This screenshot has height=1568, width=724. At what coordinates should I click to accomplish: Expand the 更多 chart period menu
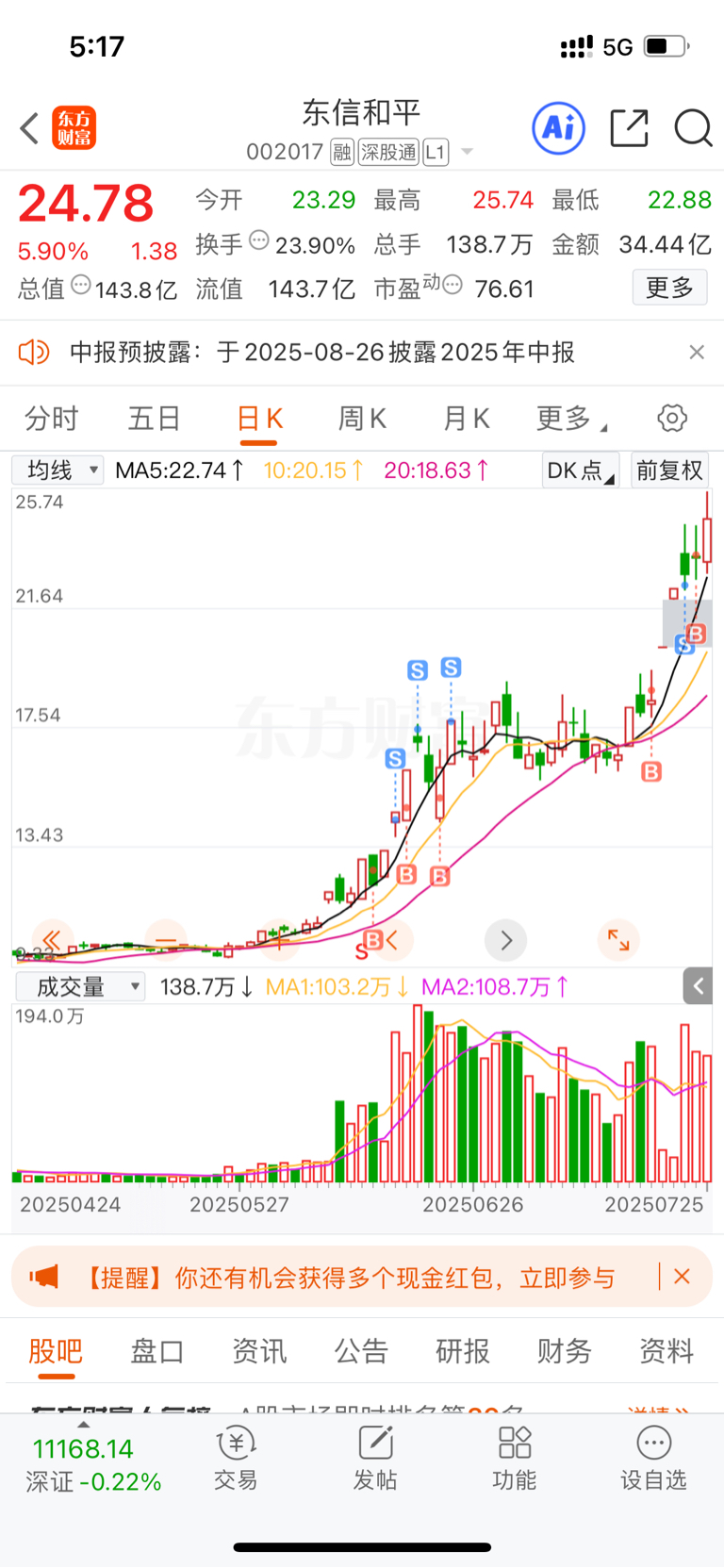pos(570,419)
